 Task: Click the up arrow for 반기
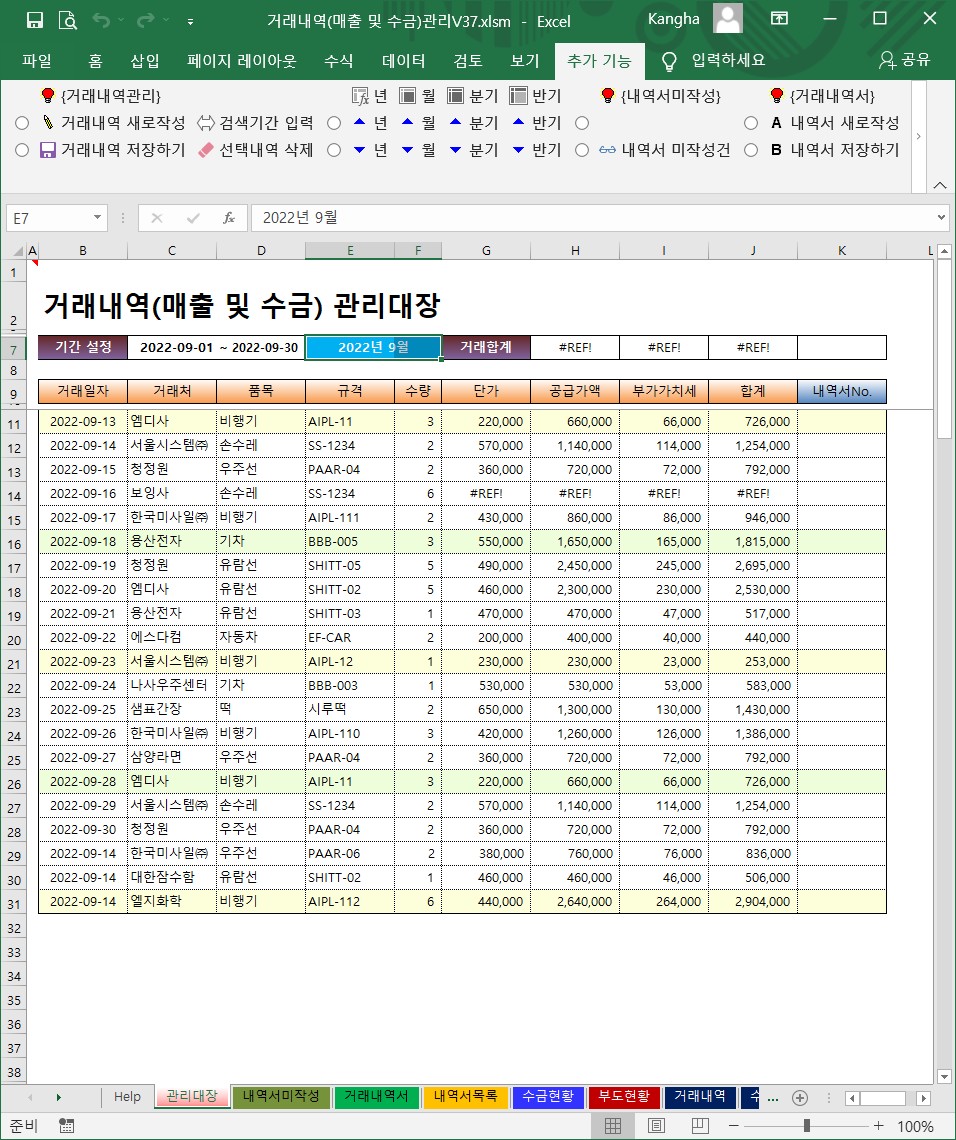518,122
